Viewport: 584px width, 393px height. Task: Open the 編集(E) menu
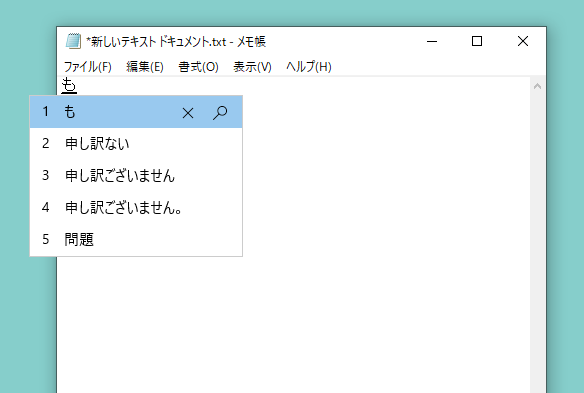pos(145,67)
